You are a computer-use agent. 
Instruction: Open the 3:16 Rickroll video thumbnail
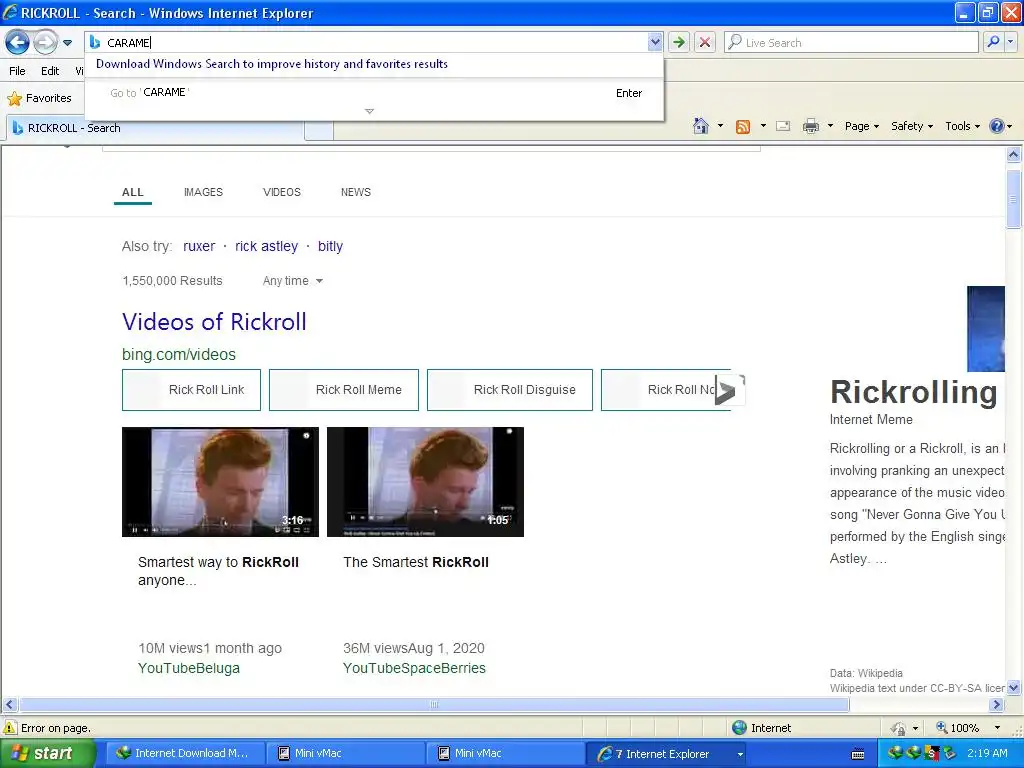pos(220,482)
